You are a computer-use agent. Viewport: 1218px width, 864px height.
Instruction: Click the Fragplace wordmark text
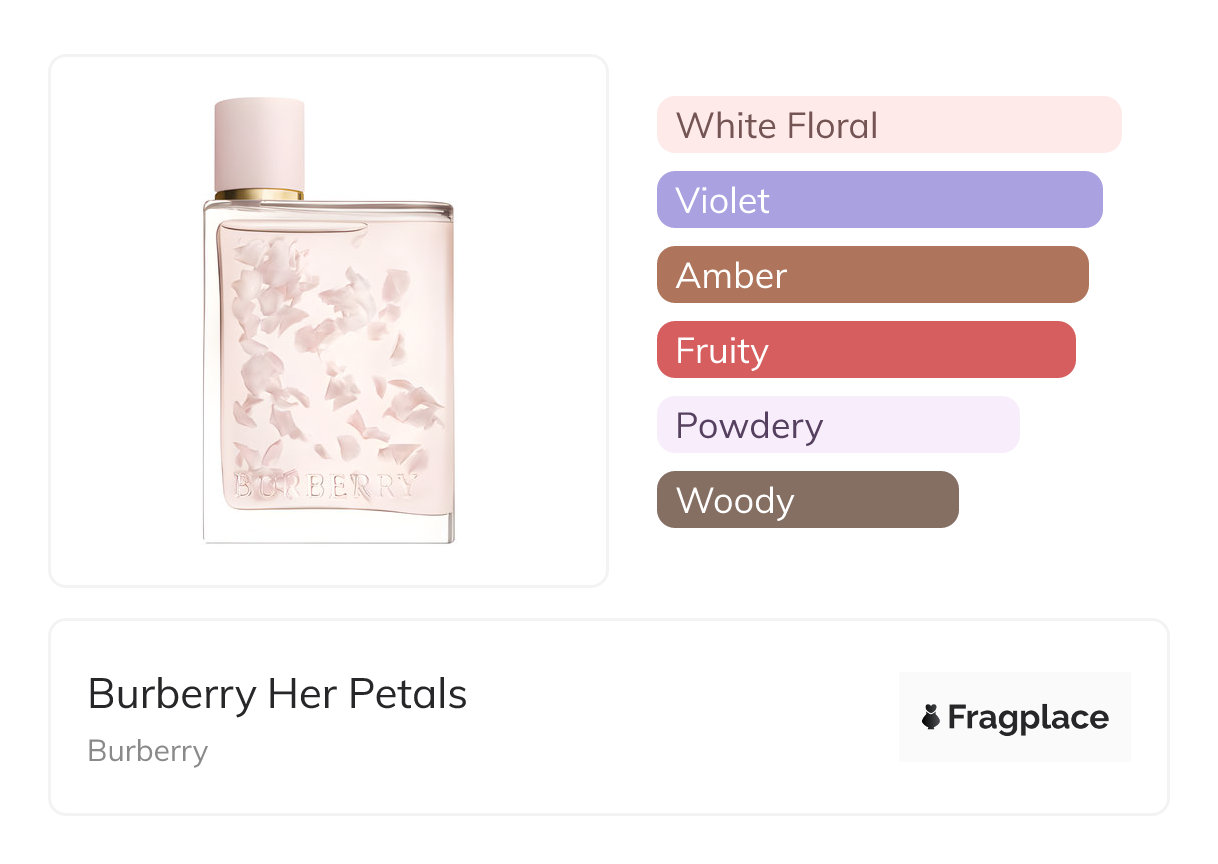(1028, 717)
